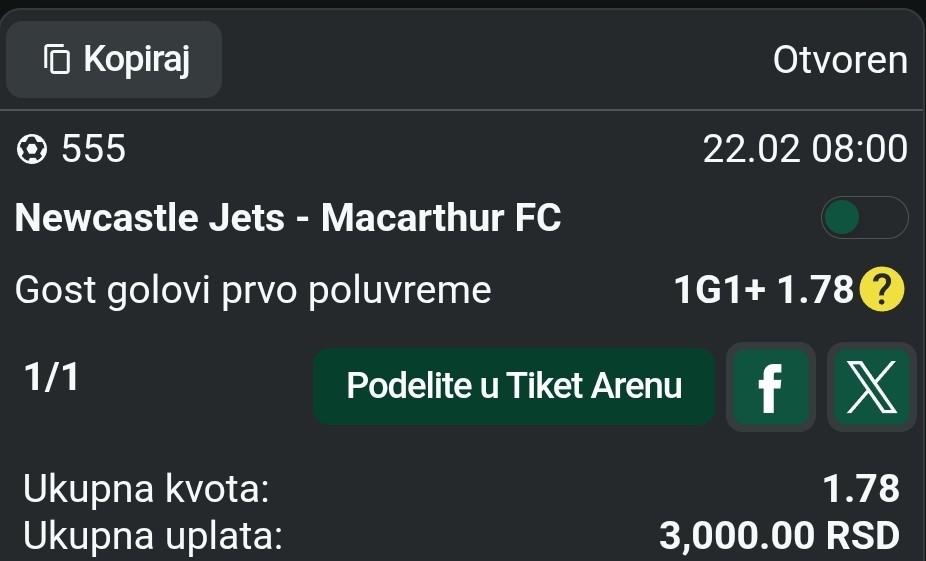Image resolution: width=926 pixels, height=561 pixels.
Task: Click the Otvoren ticket status
Action: coord(840,61)
